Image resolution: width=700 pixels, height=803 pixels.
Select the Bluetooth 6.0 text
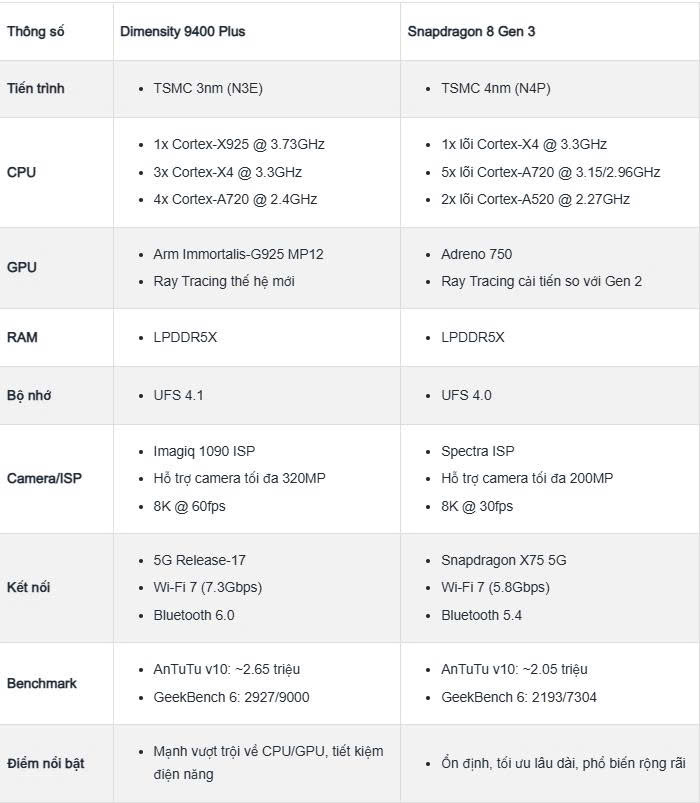click(x=193, y=615)
